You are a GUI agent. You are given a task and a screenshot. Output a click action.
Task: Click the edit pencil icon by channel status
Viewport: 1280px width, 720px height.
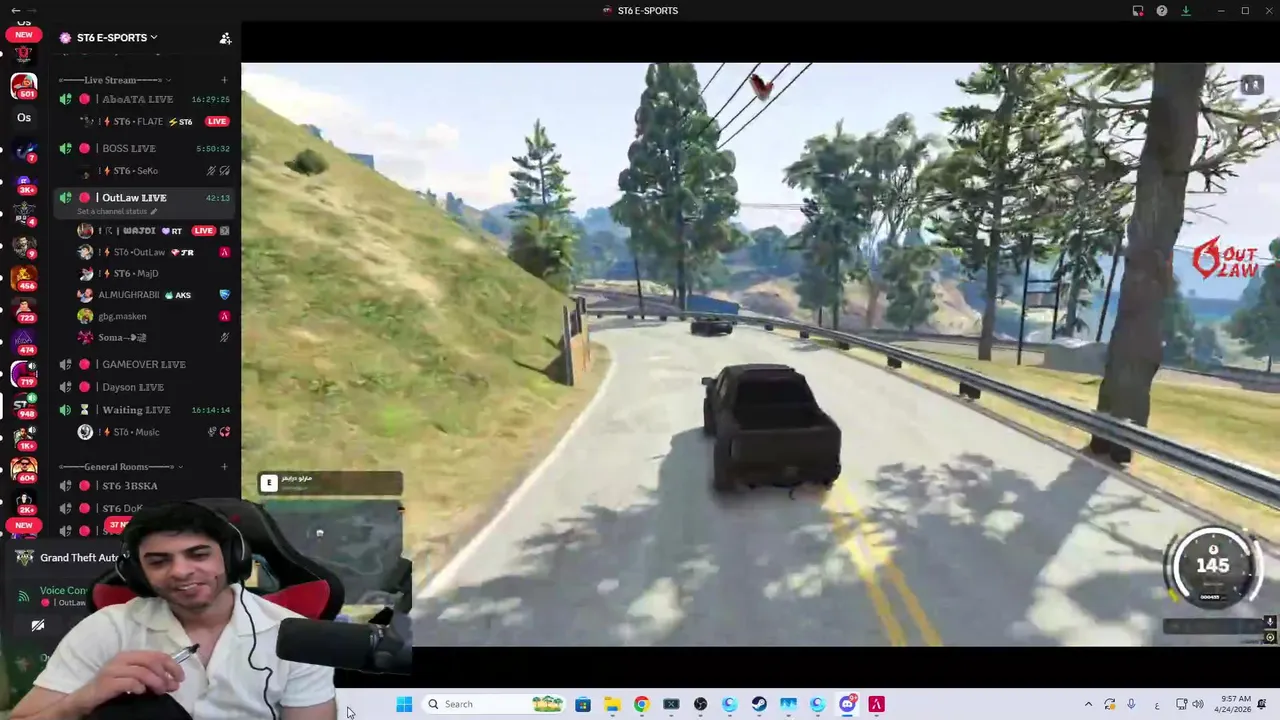[154, 212]
